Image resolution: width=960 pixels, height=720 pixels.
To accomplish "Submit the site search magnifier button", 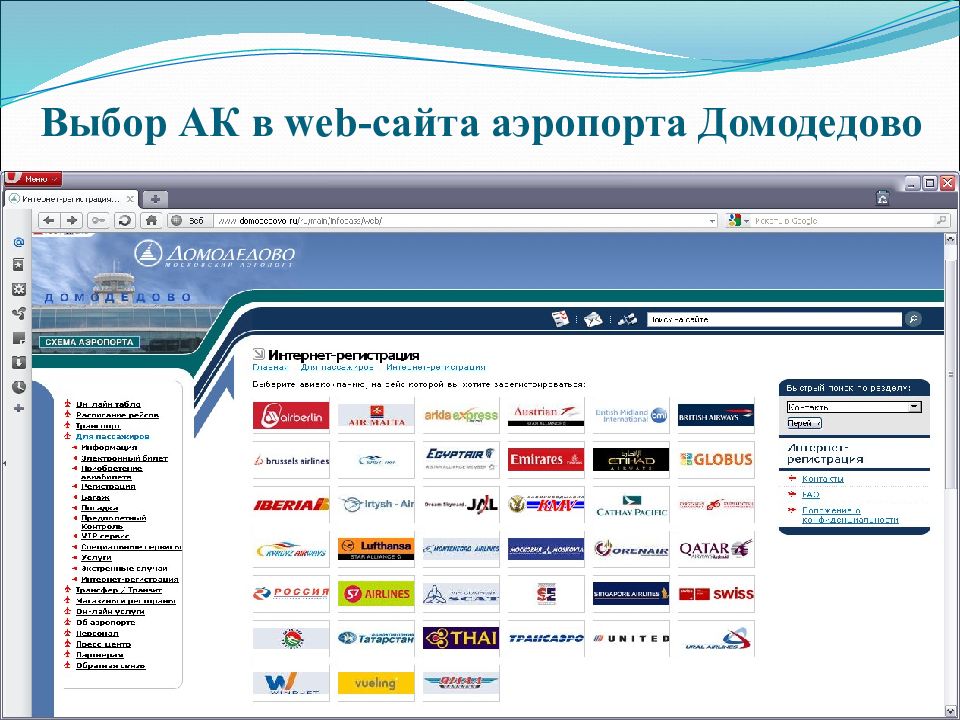I will 913,319.
